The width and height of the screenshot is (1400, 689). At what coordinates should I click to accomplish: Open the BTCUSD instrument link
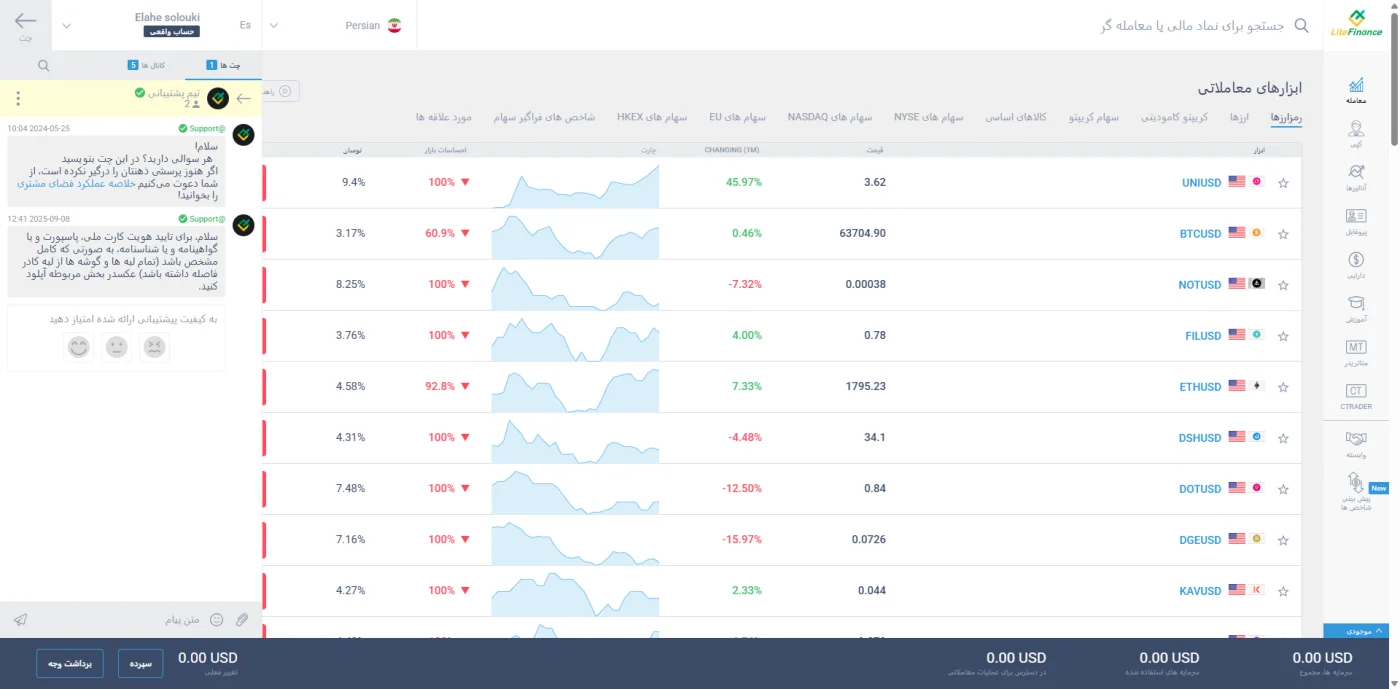coord(1200,234)
